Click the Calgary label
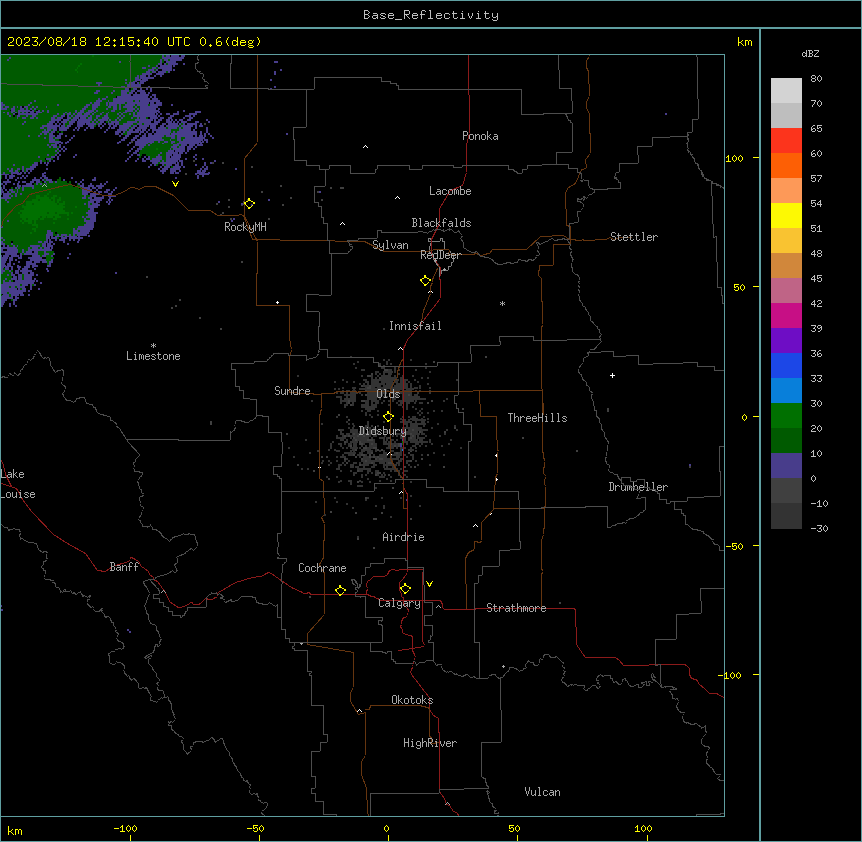 pos(399,603)
